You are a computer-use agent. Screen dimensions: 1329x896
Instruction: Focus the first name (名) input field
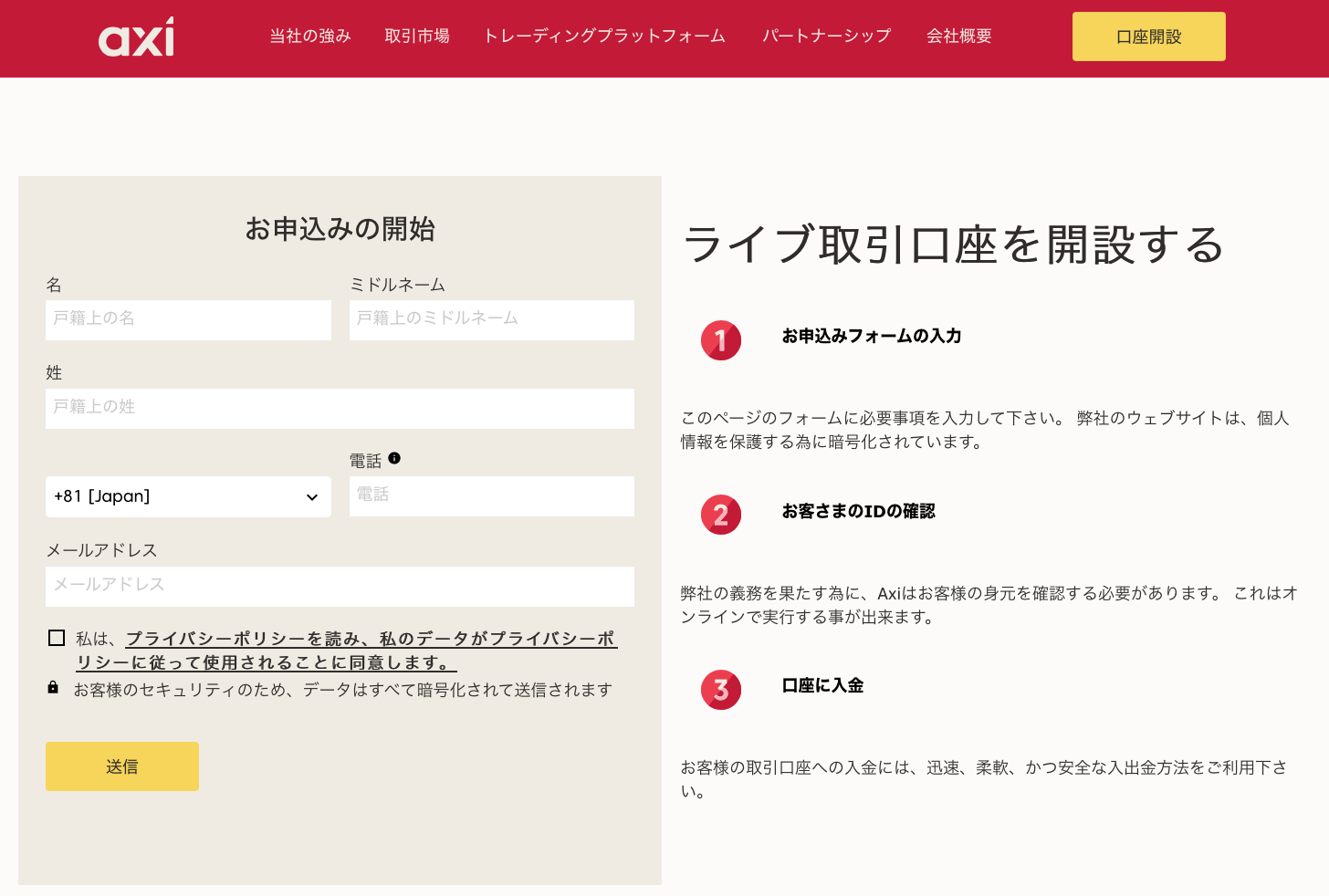(188, 319)
